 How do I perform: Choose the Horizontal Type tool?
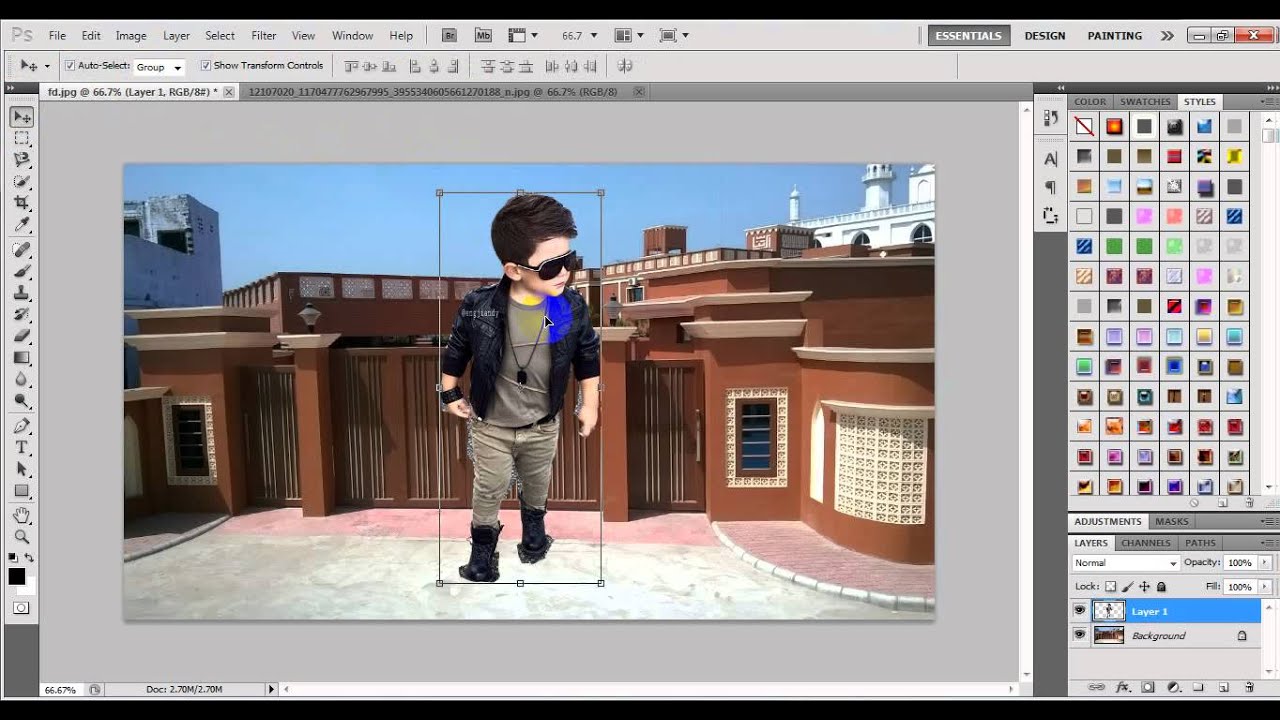[21, 447]
